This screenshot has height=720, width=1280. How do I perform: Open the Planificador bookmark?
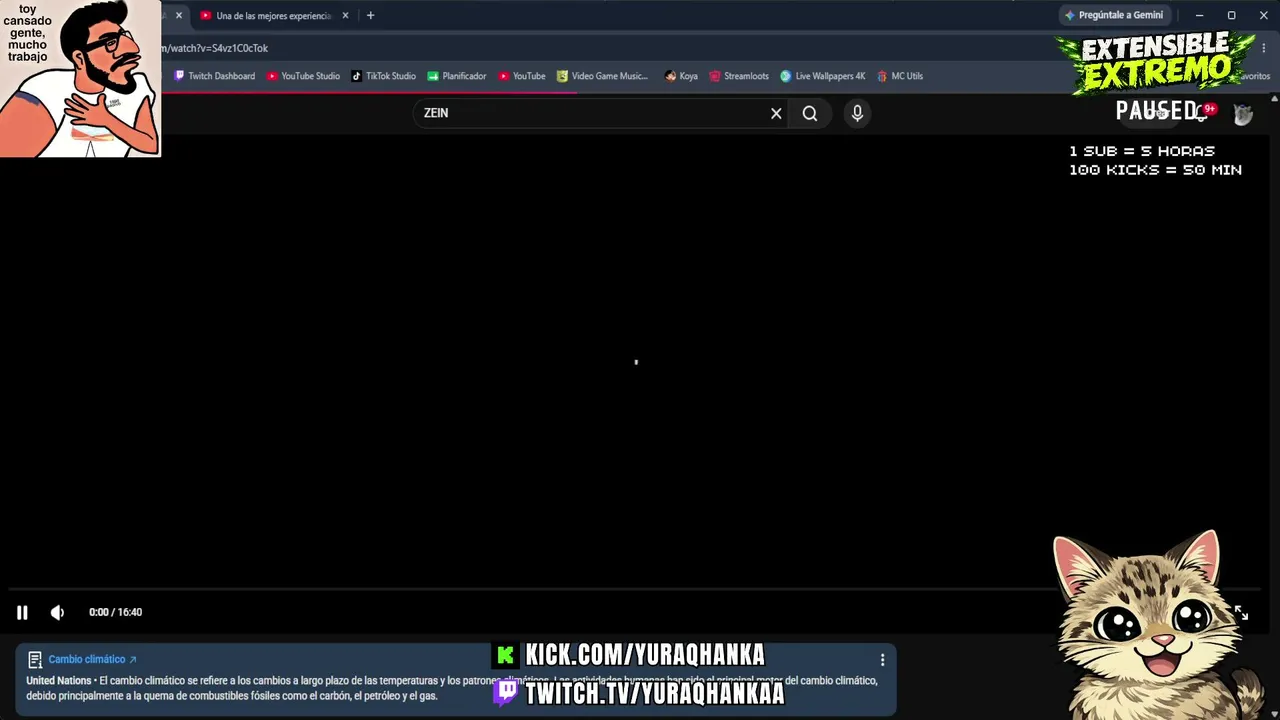coord(457,76)
